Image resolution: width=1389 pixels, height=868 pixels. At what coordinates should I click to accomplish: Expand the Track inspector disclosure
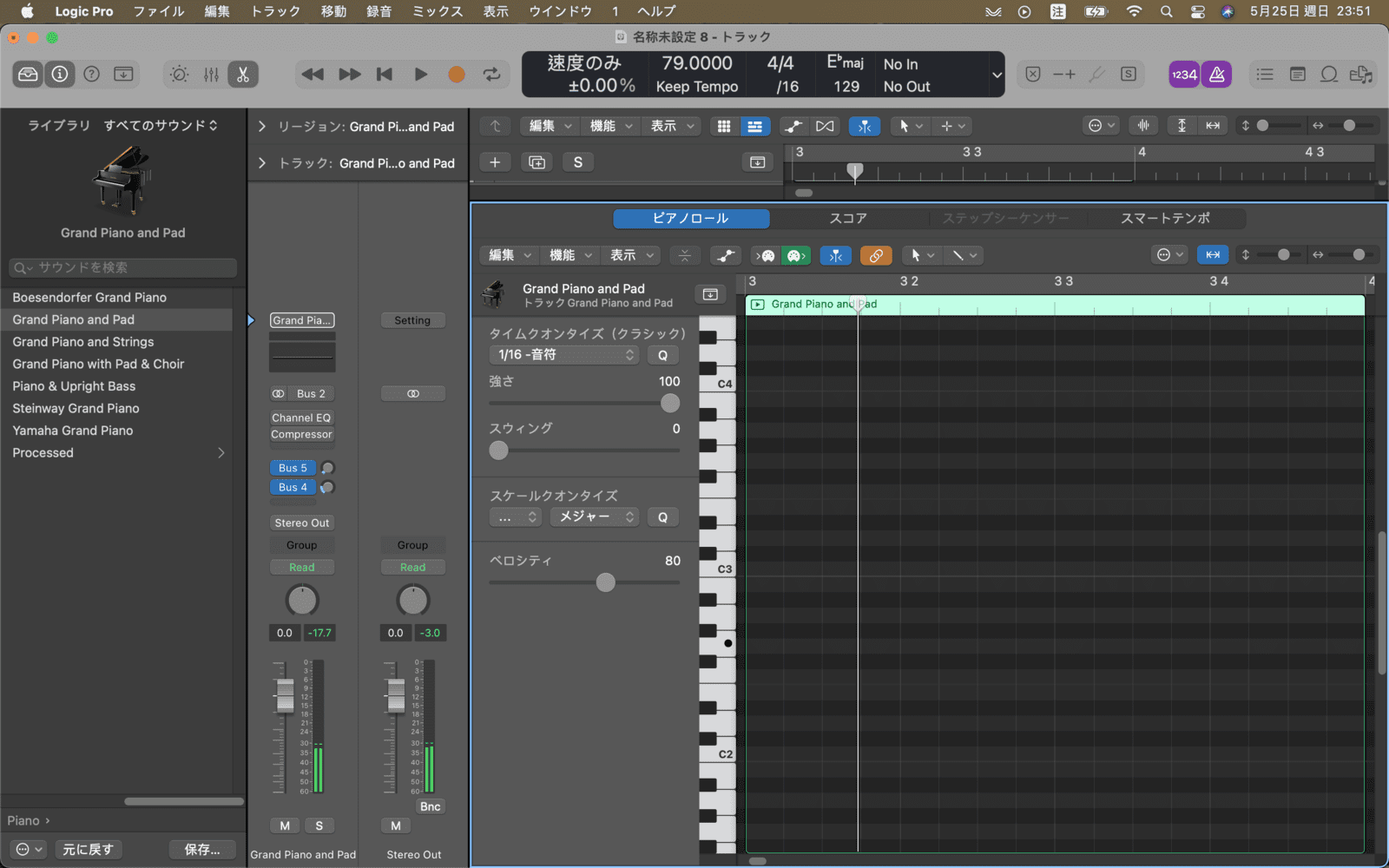click(x=261, y=163)
